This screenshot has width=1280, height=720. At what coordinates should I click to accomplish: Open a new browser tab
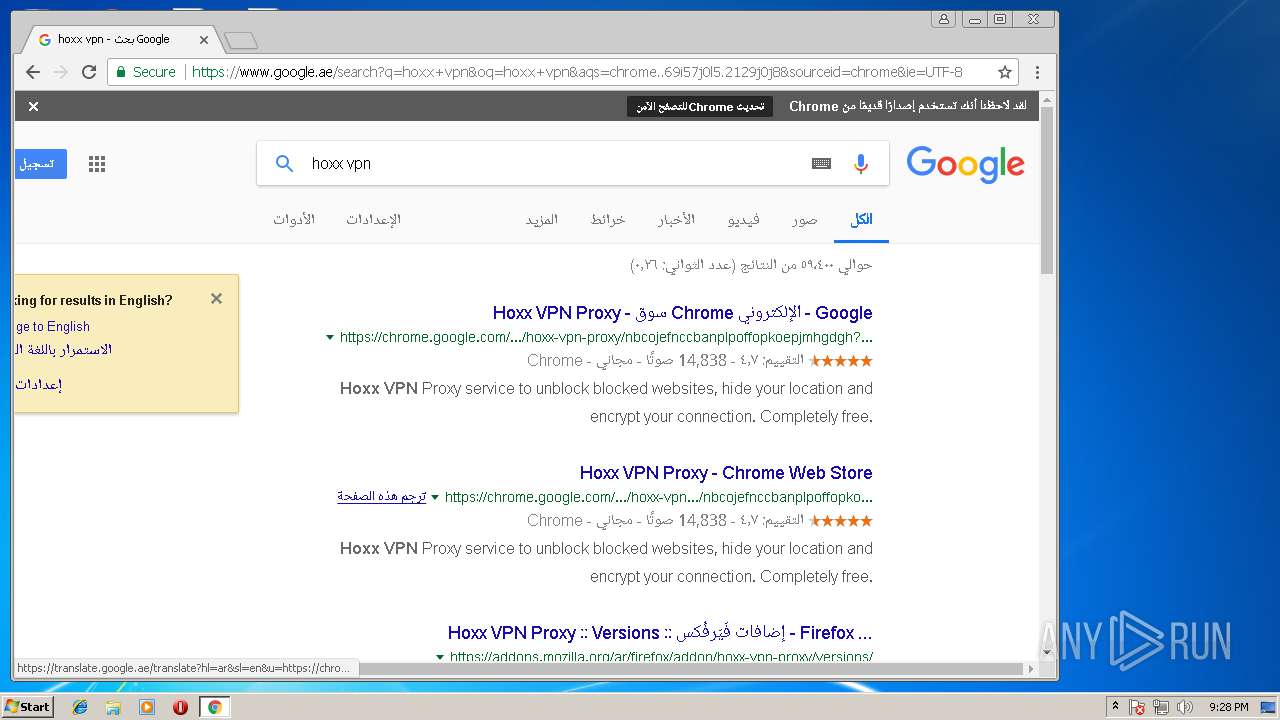pos(241,40)
